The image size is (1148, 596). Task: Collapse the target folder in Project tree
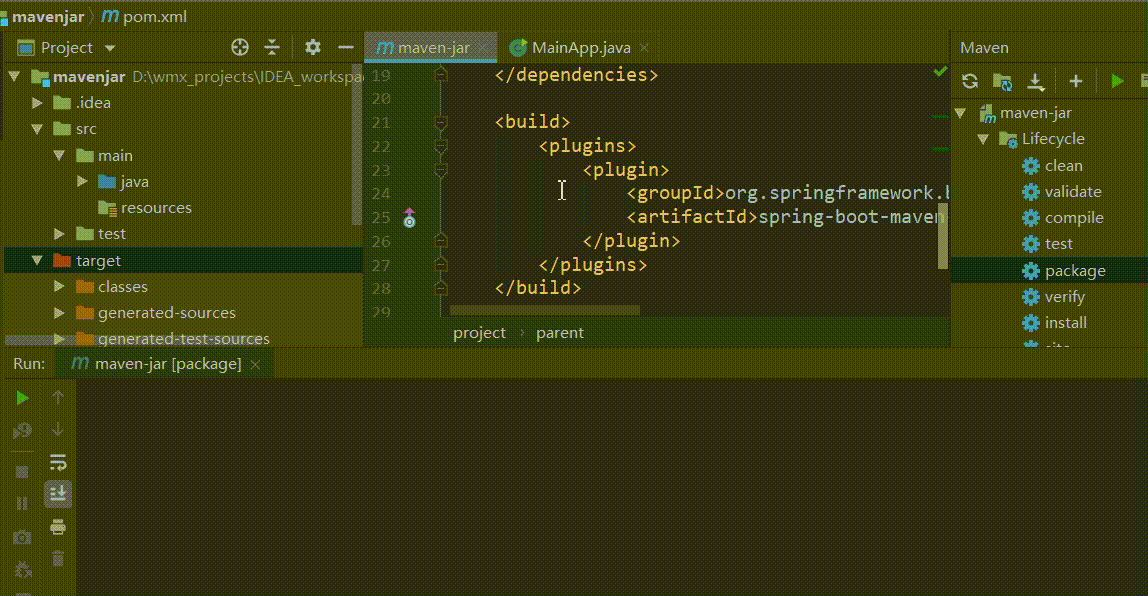[37, 259]
